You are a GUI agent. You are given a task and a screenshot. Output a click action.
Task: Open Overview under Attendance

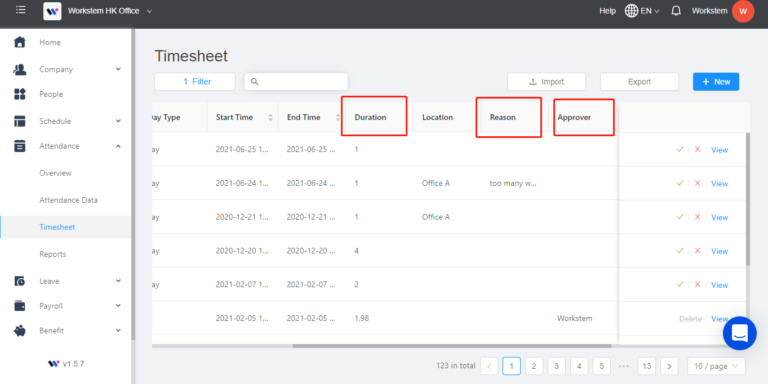coord(55,173)
